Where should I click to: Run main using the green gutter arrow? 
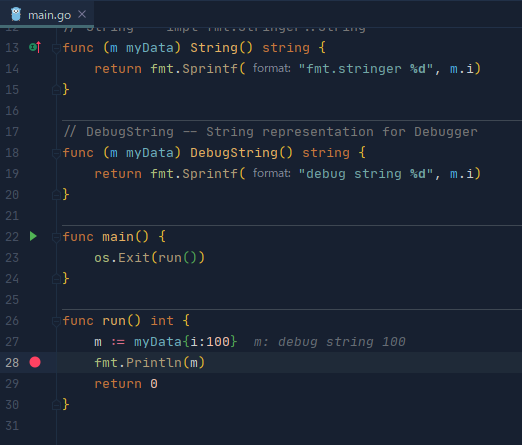coord(33,236)
